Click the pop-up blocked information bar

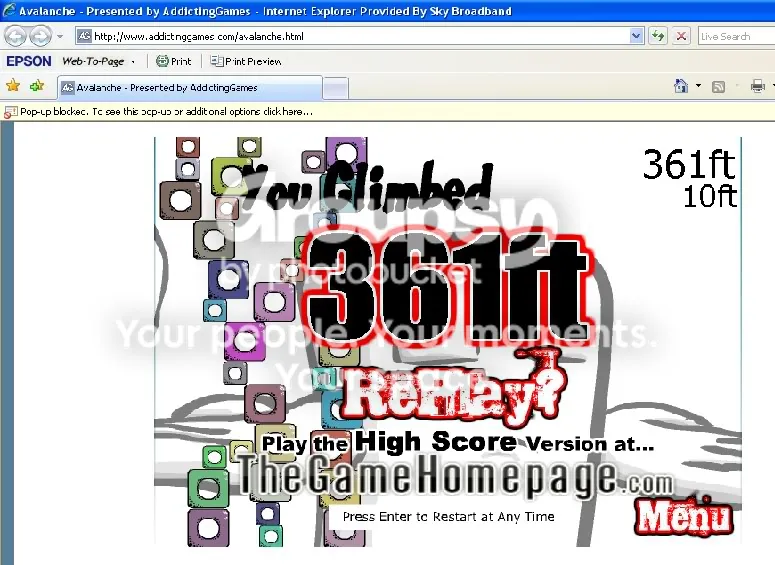[388, 112]
